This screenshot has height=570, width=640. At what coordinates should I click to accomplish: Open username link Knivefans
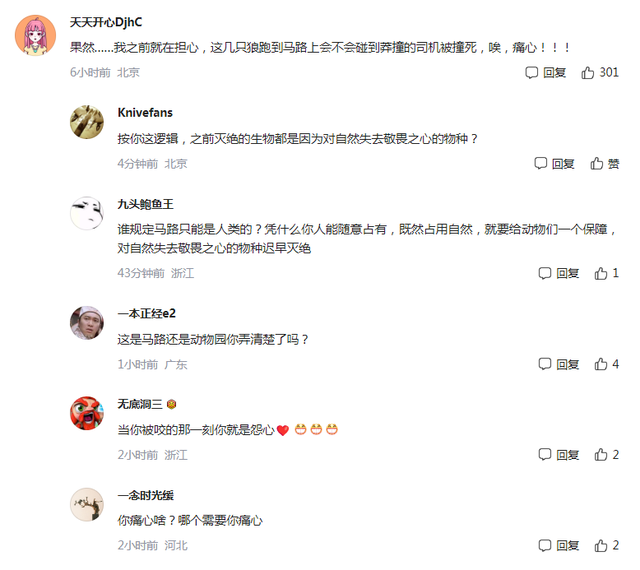pyautogui.click(x=145, y=113)
